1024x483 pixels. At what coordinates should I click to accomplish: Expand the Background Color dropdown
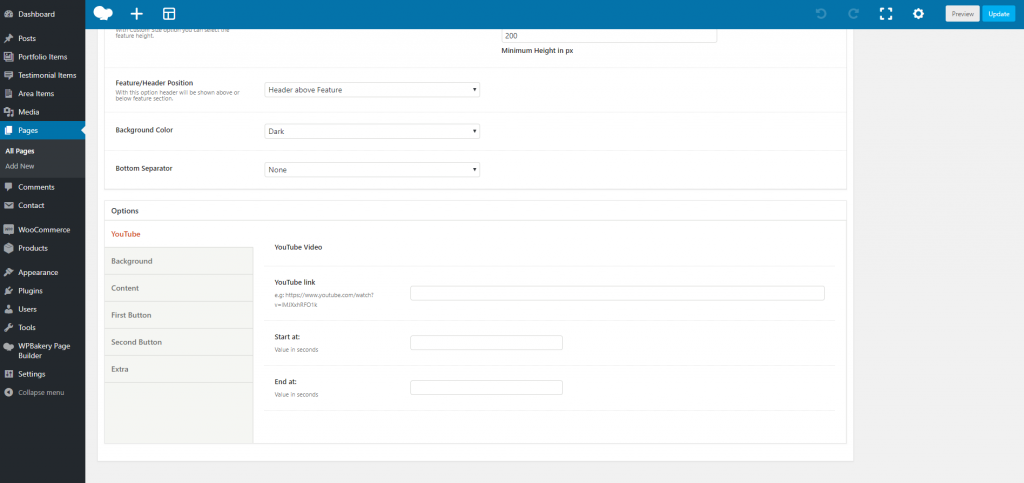(x=371, y=131)
